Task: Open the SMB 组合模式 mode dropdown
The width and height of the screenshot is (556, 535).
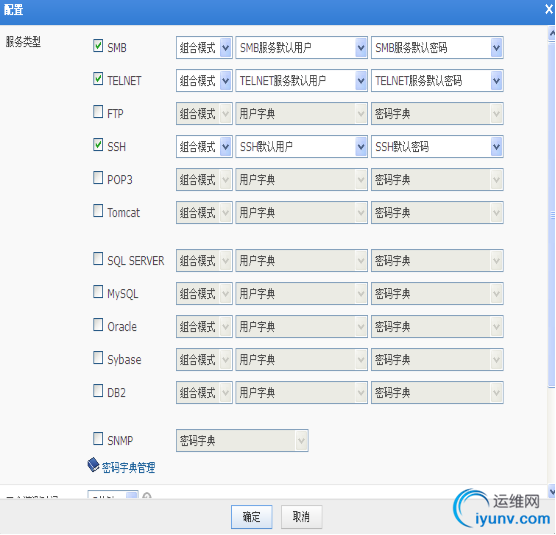Action: click(x=204, y=48)
